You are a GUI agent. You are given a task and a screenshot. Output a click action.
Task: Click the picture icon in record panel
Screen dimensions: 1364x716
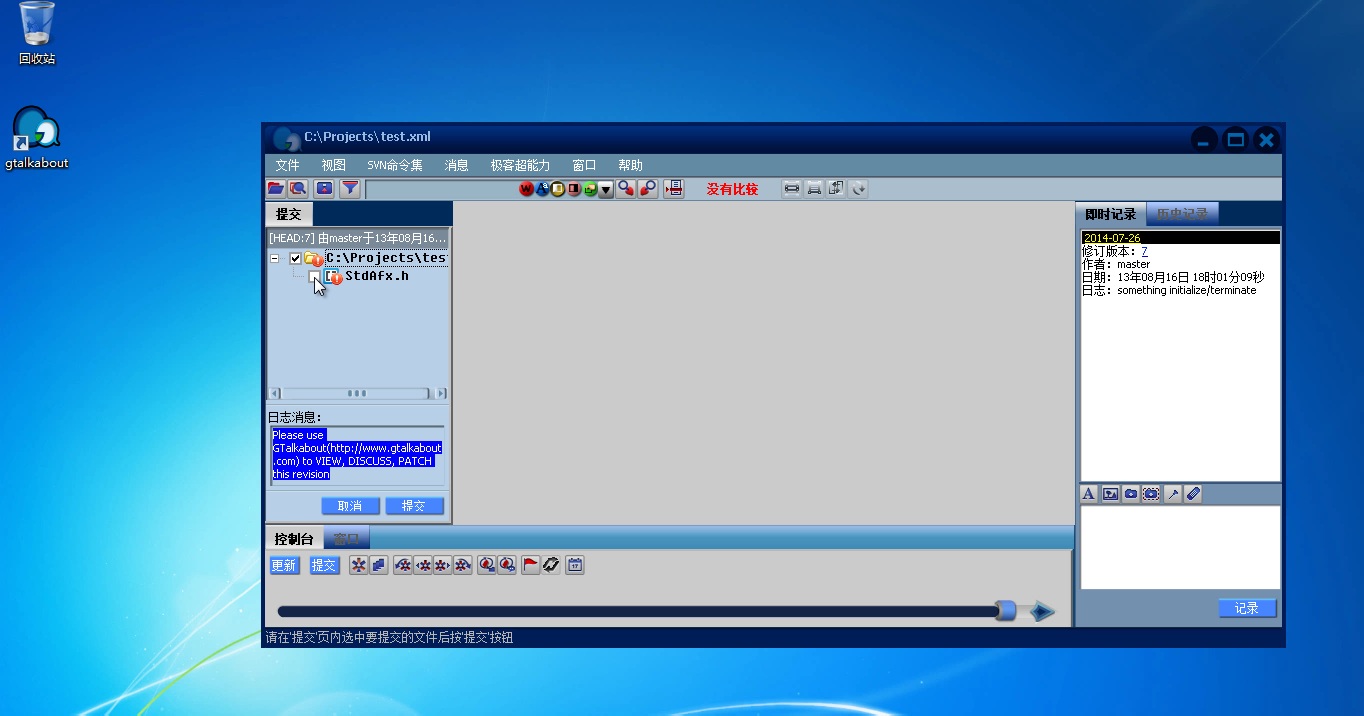click(x=1110, y=494)
